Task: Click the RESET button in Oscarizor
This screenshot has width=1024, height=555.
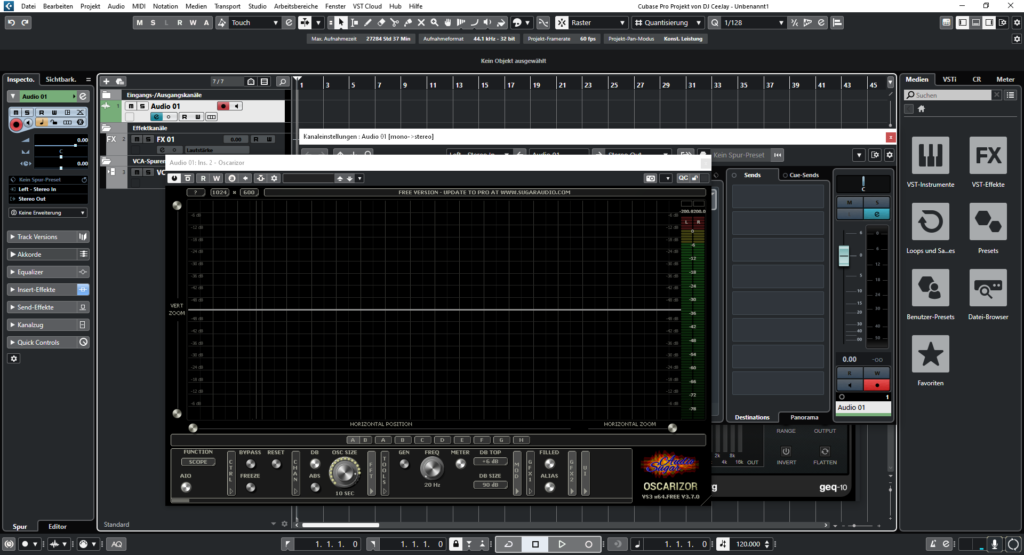Action: point(276,464)
